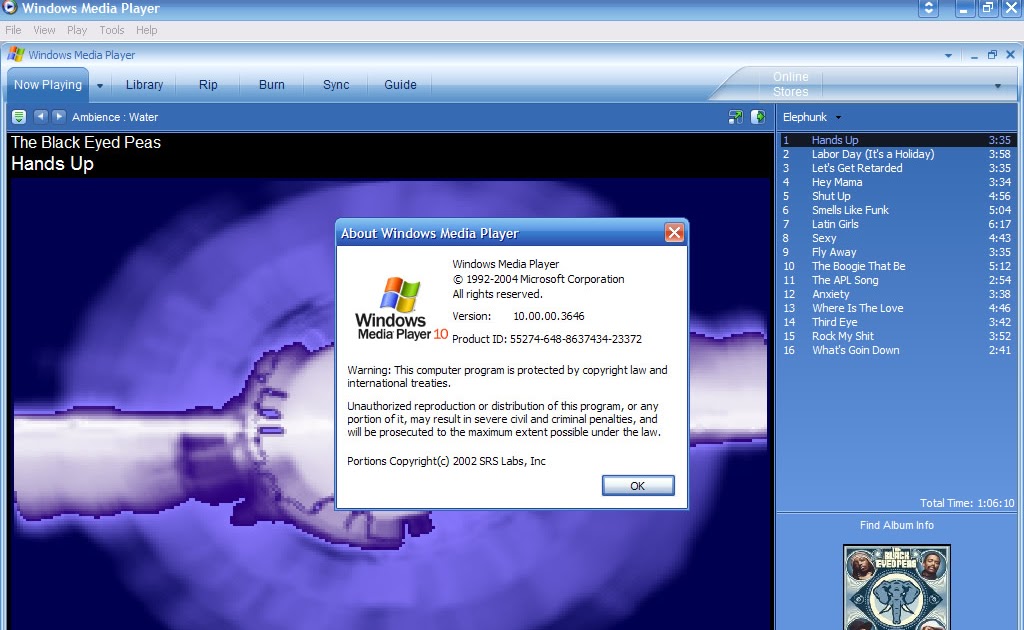Click the Windows flag logo in inner title bar
This screenshot has height=630, width=1024.
pyautogui.click(x=16, y=55)
